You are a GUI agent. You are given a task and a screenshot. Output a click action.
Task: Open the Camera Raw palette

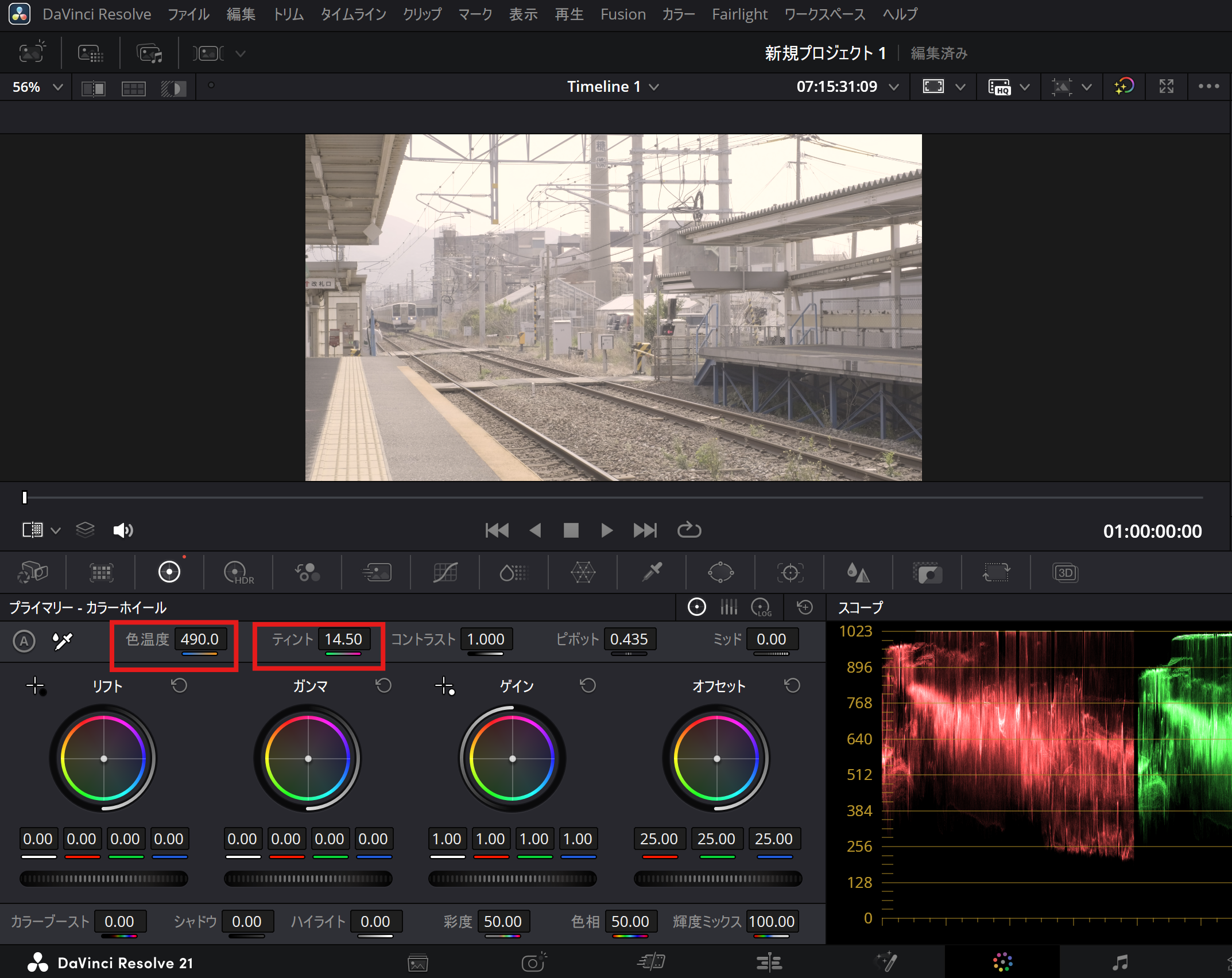click(x=33, y=573)
